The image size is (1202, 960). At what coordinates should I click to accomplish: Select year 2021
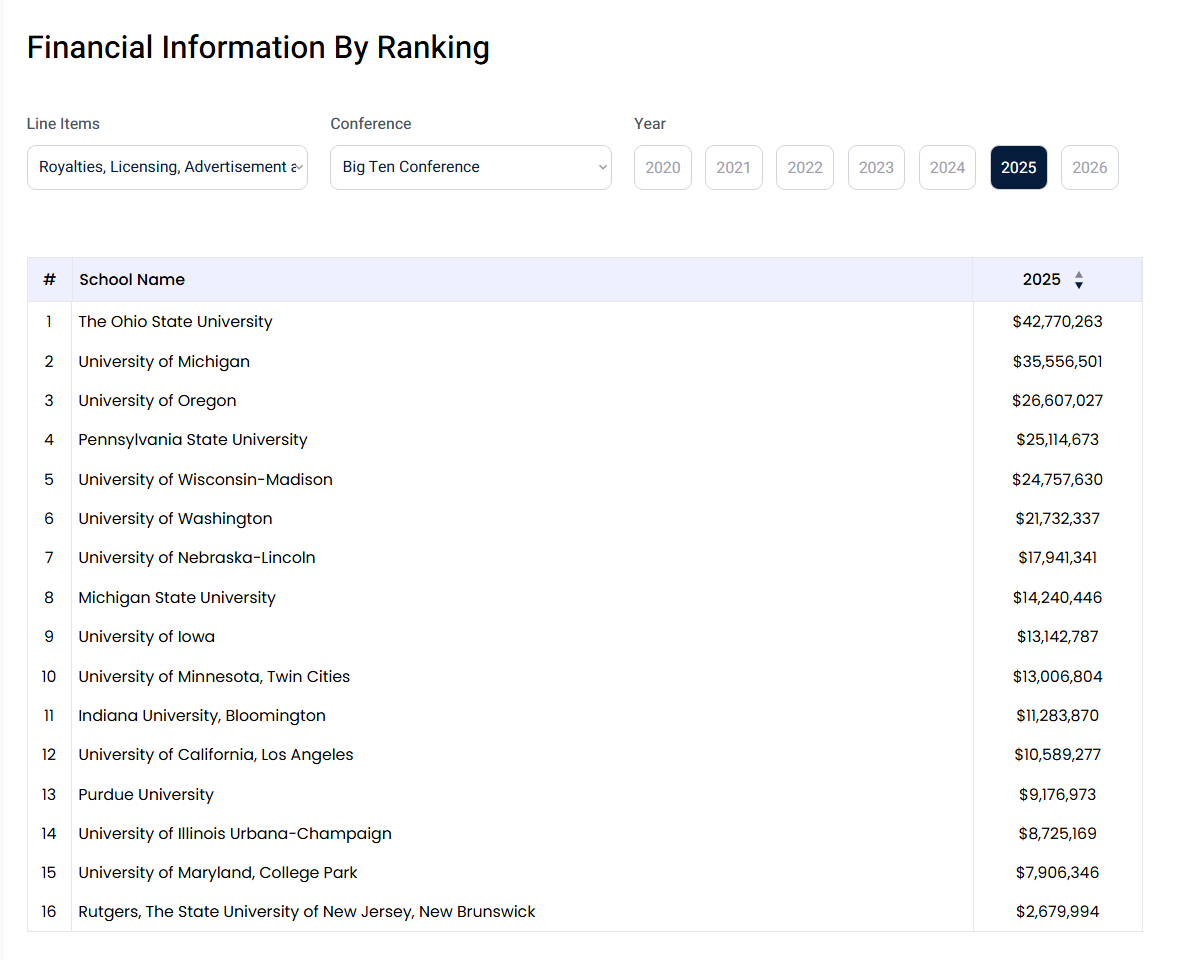pos(733,167)
